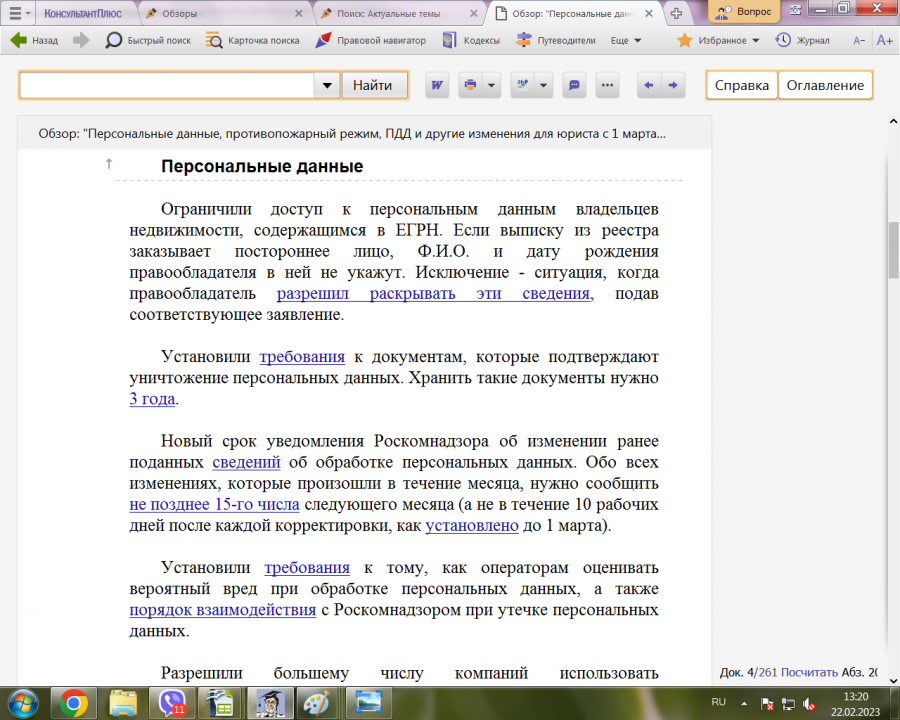Click the Найти button

tap(373, 86)
